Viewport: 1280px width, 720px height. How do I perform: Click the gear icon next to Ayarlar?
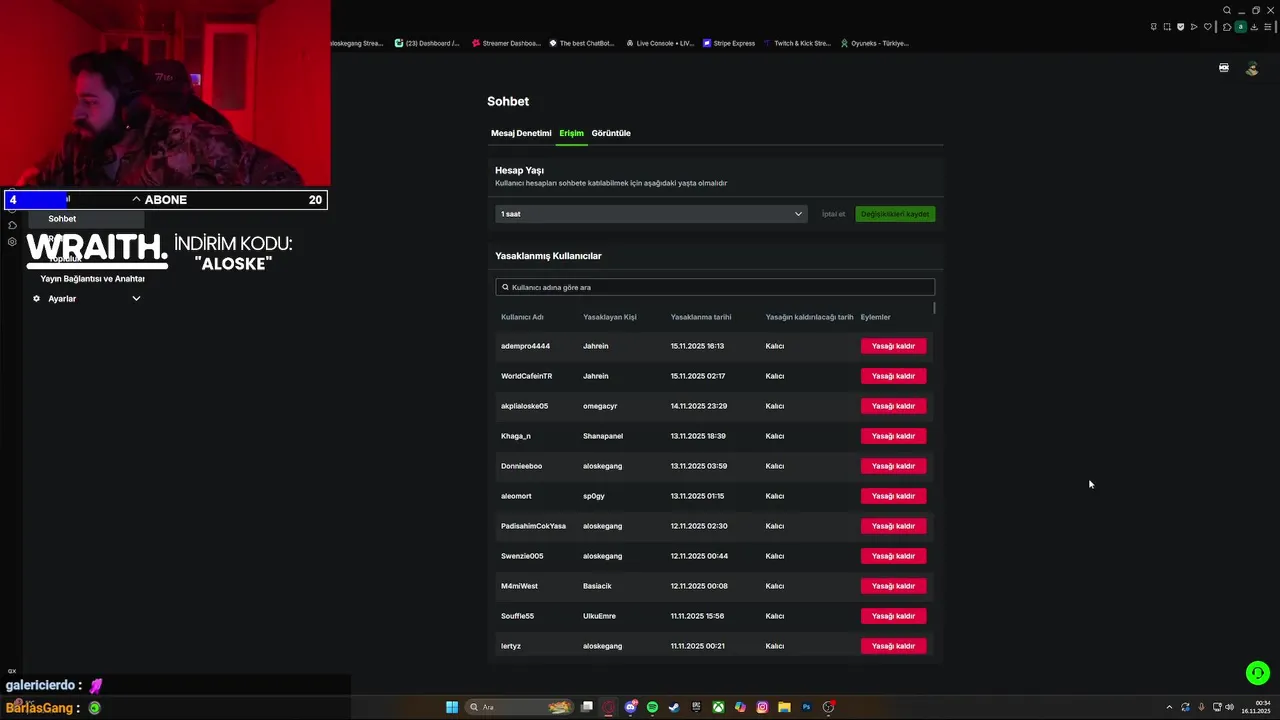[x=36, y=298]
